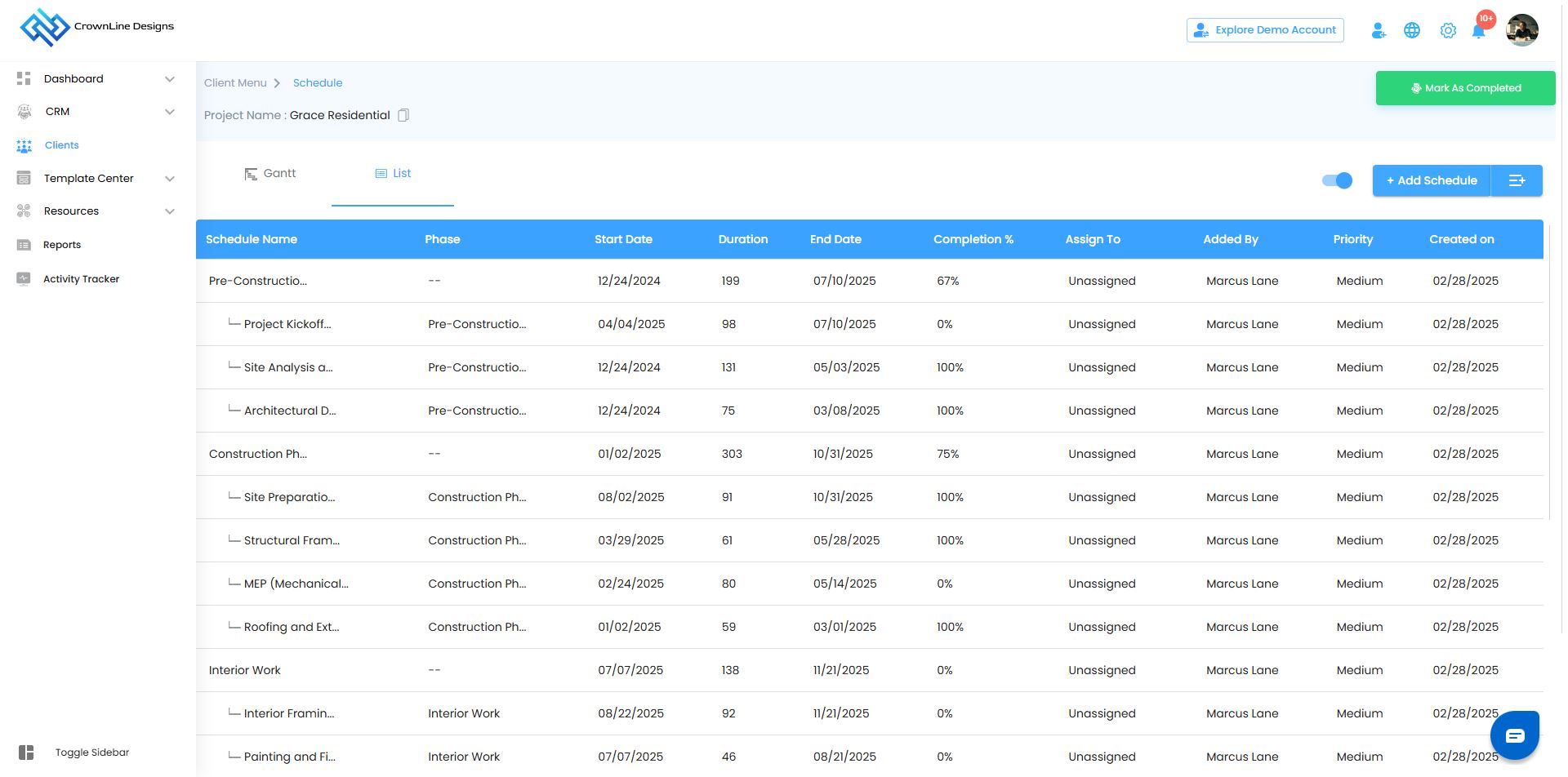Click the add user icon in header
1568x777 pixels.
coord(1379,31)
